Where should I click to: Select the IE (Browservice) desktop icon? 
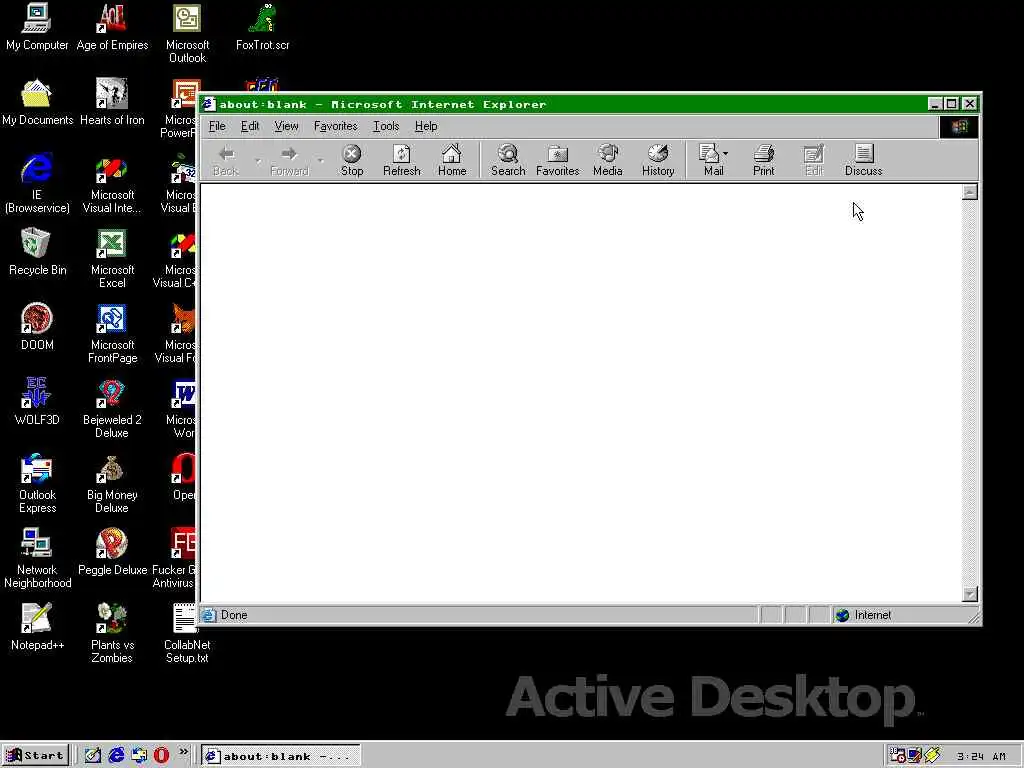pyautogui.click(x=37, y=184)
